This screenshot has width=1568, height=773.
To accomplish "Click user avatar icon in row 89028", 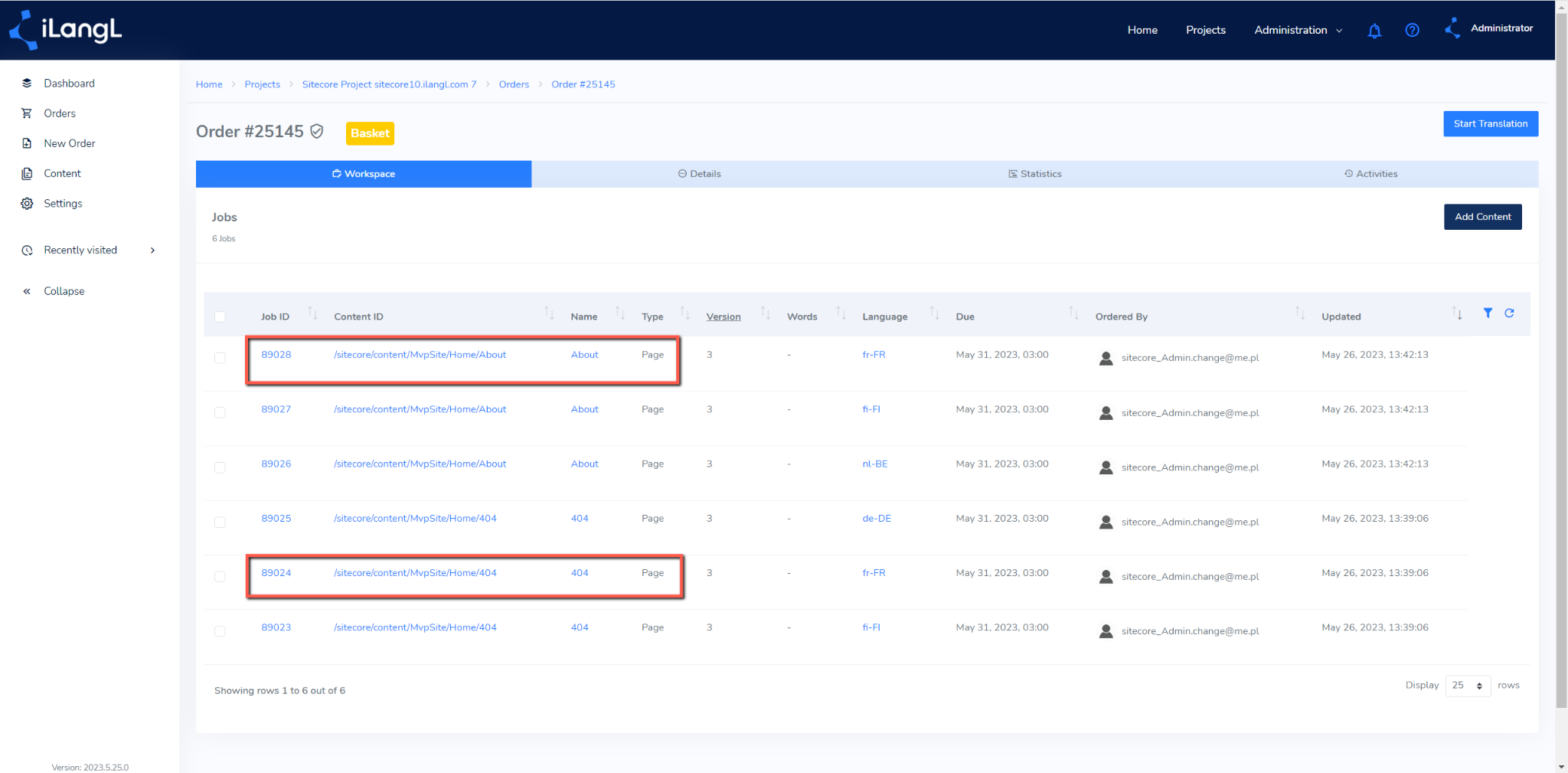I will [x=1106, y=358].
